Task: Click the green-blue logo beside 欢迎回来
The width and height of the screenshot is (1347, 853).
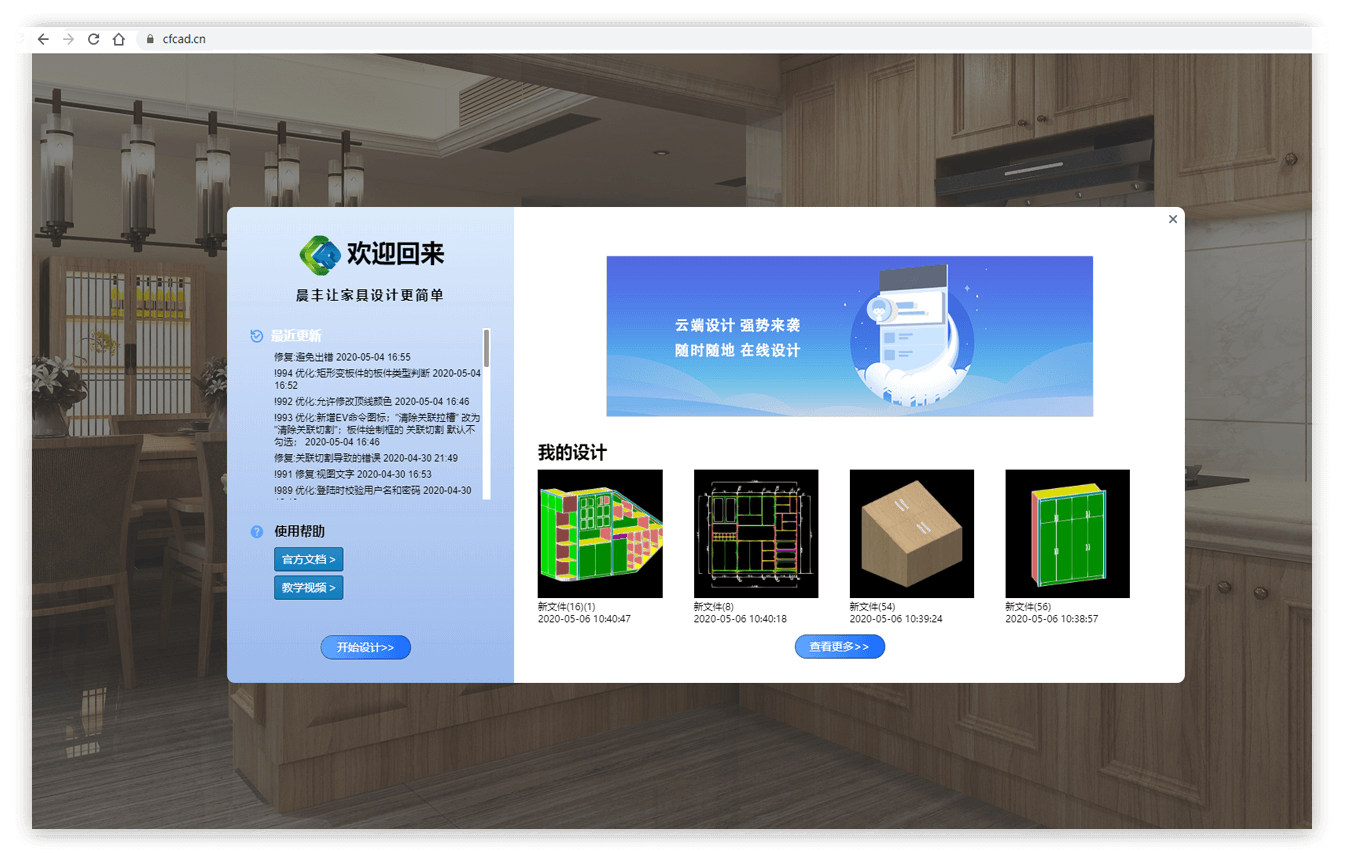Action: [320, 254]
